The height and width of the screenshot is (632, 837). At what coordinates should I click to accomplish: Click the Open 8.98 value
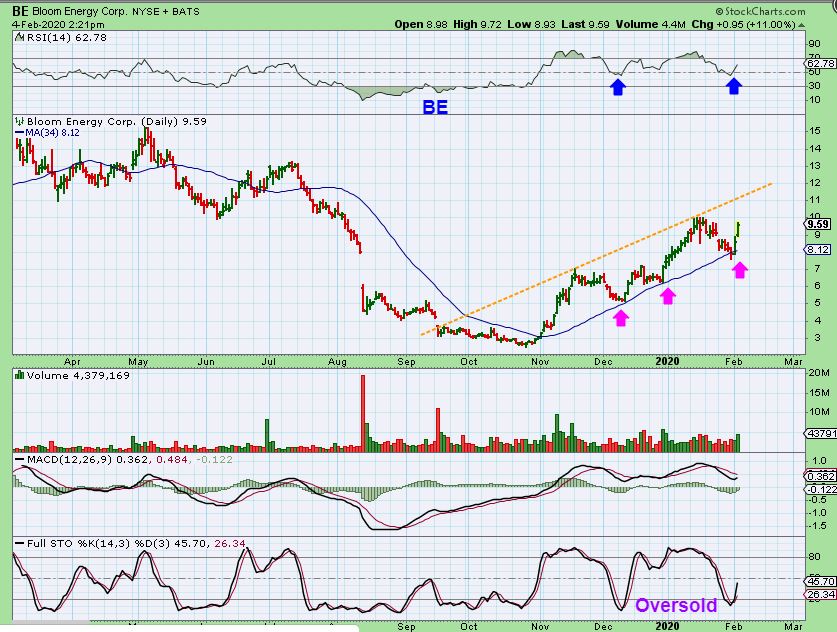coord(421,25)
